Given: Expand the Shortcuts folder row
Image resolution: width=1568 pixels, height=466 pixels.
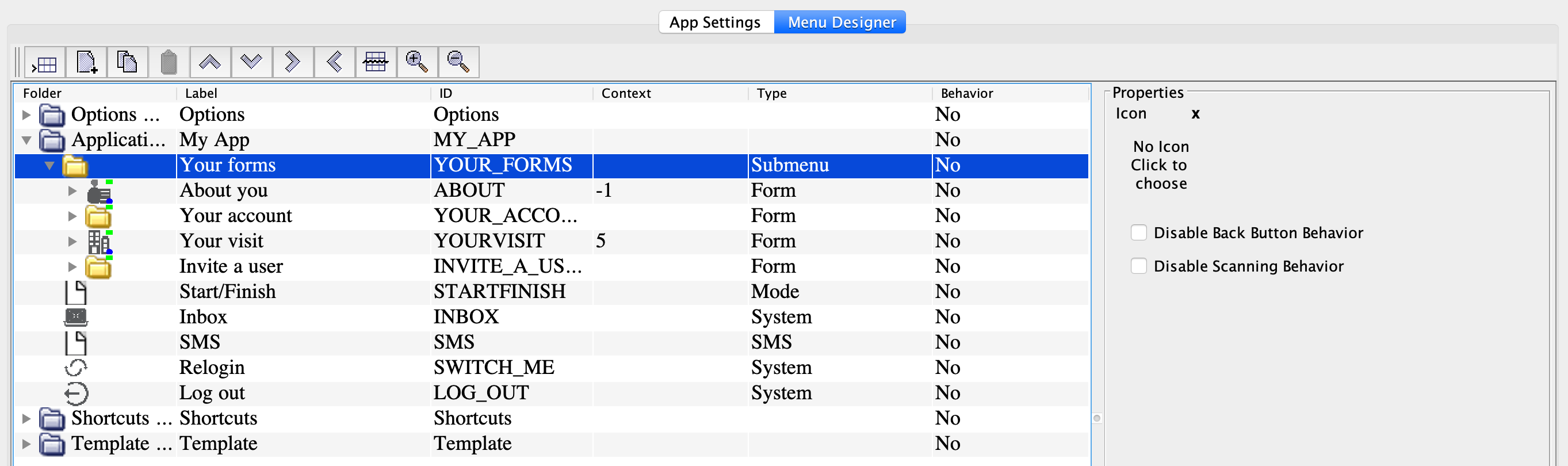Looking at the screenshot, I should [26, 418].
